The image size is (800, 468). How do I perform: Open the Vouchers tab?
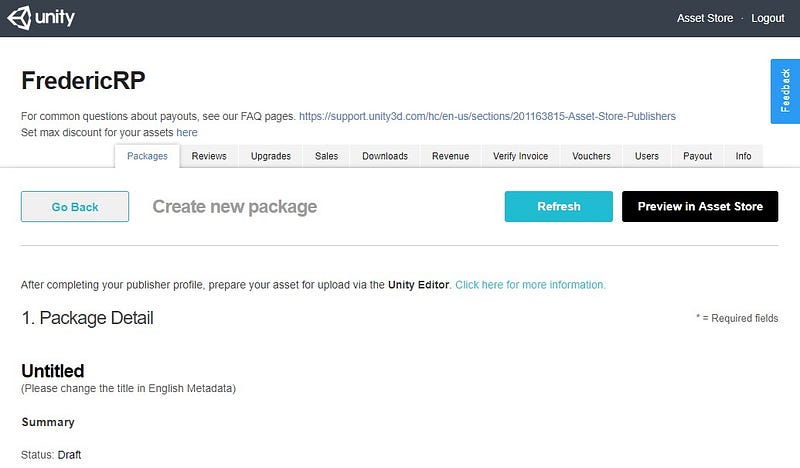591,156
